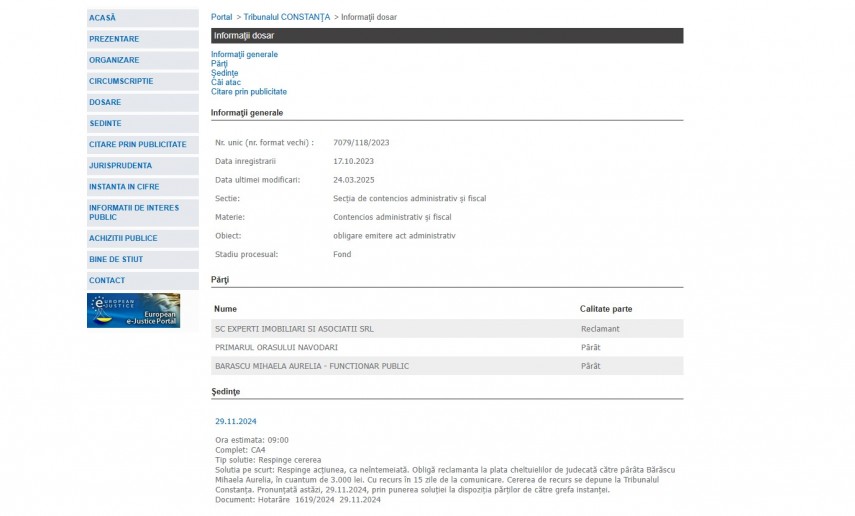The width and height of the screenshot is (855, 516).
Task: Open the European e-Justice Portal banner
Action: coord(133,310)
